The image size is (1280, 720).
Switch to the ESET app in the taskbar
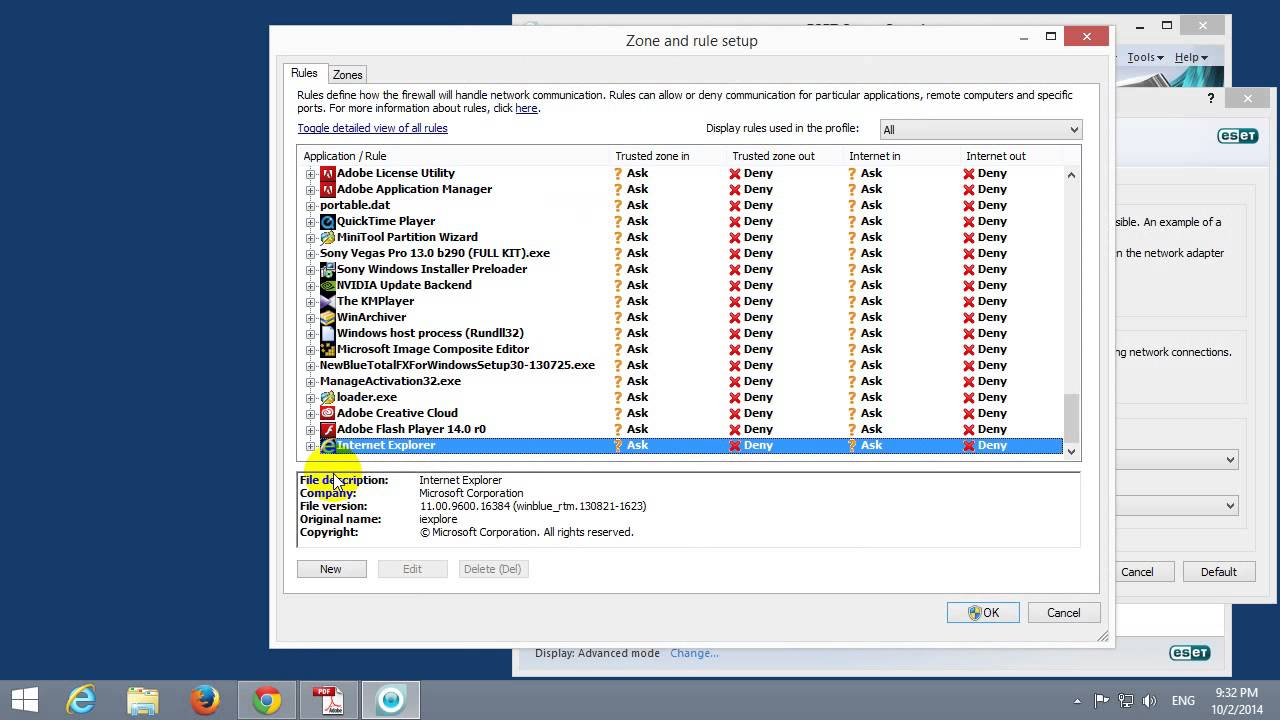coord(390,700)
